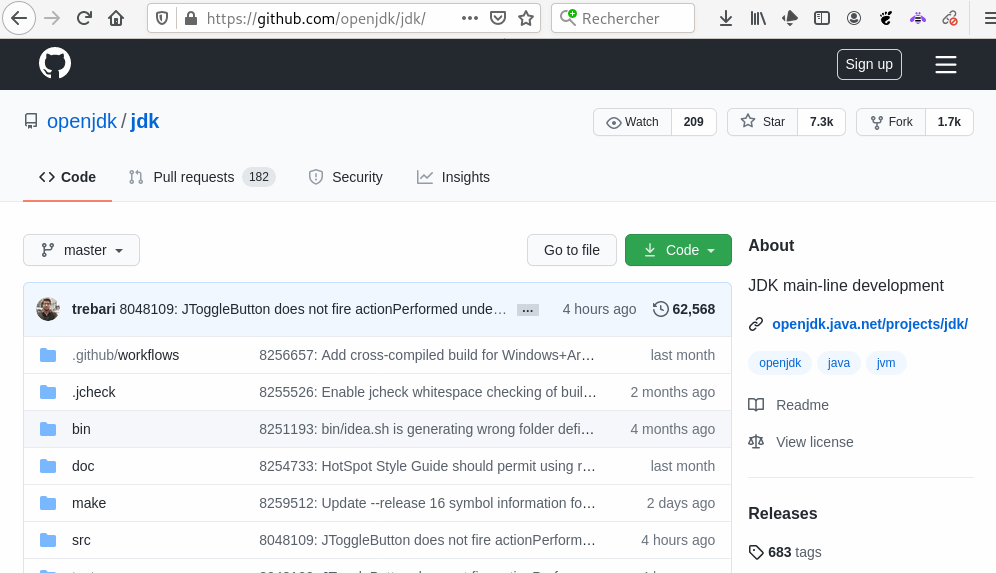The width and height of the screenshot is (996, 573).
Task: Bookmark this page with the star icon
Action: coord(526,18)
